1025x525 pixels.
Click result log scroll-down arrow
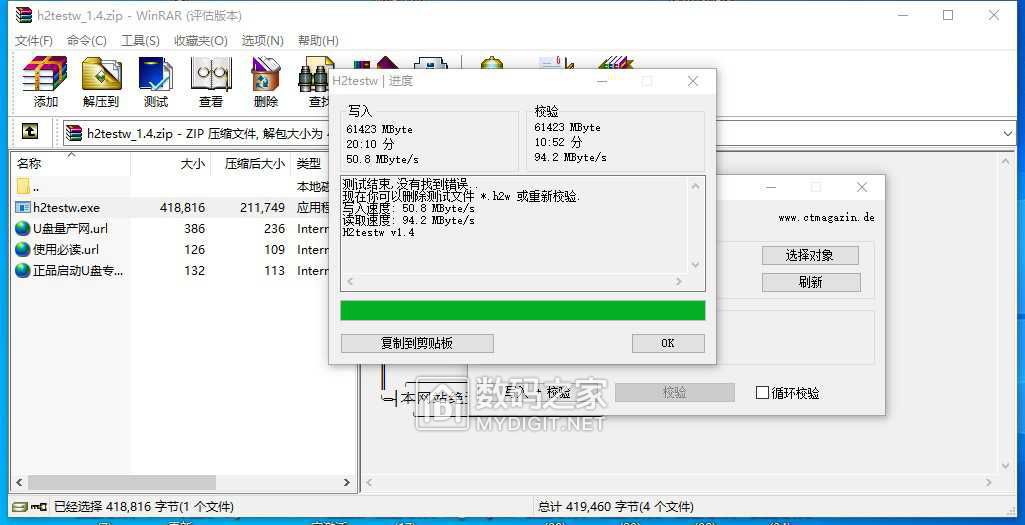(x=695, y=265)
